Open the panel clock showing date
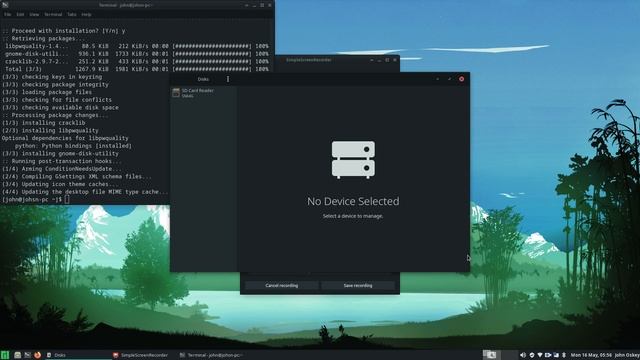 [591, 355]
